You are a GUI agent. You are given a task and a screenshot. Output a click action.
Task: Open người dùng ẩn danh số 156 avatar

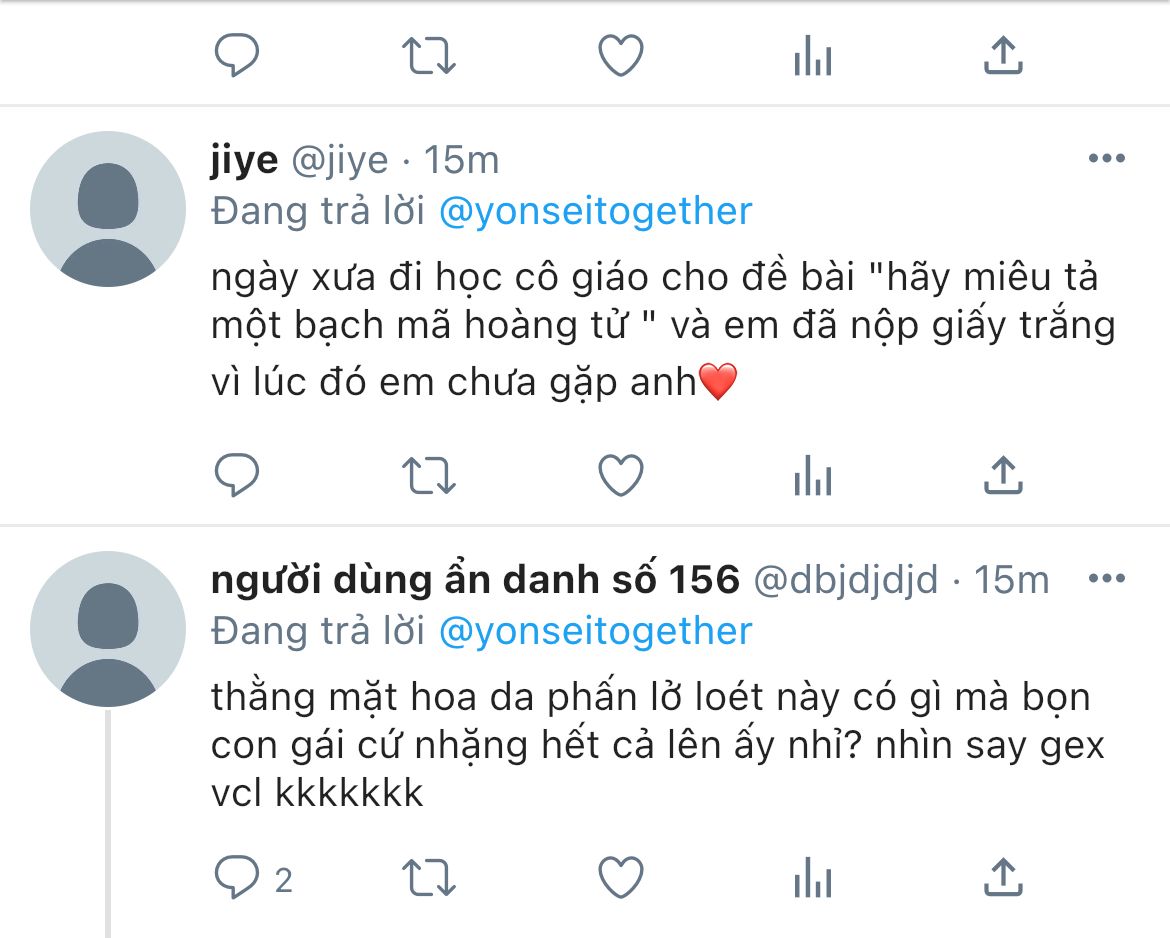pos(108,629)
